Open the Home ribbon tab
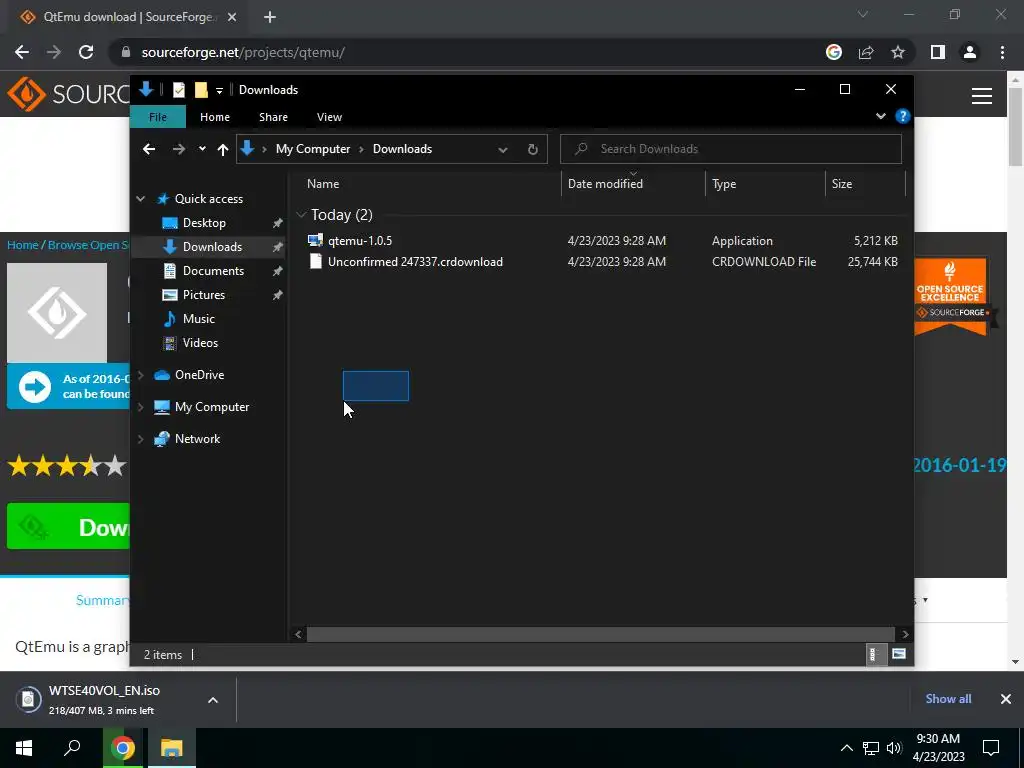 (x=215, y=117)
